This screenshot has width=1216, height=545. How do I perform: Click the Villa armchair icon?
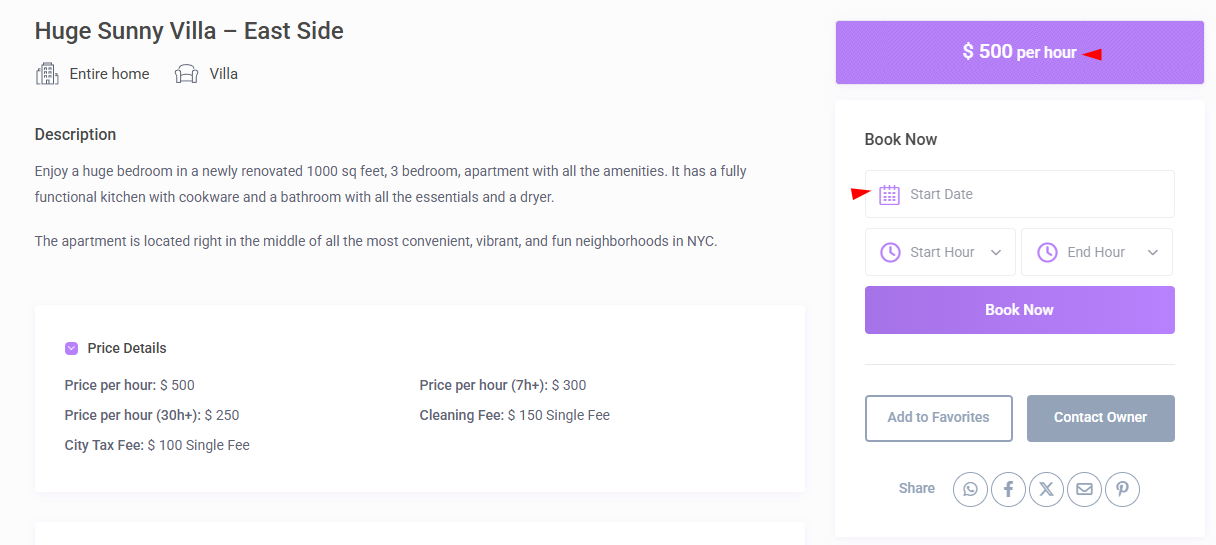pos(187,74)
